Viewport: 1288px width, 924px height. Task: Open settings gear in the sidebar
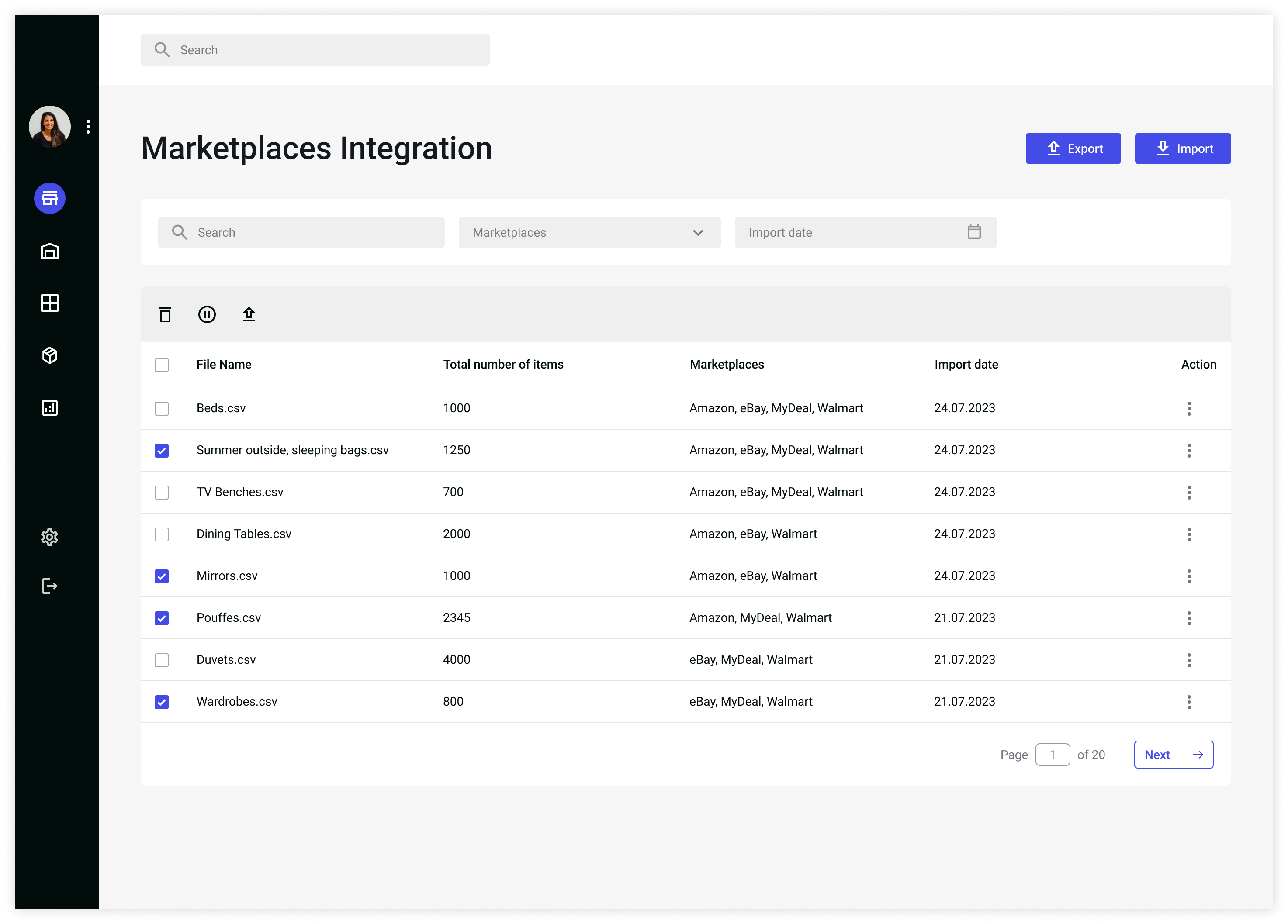49,536
